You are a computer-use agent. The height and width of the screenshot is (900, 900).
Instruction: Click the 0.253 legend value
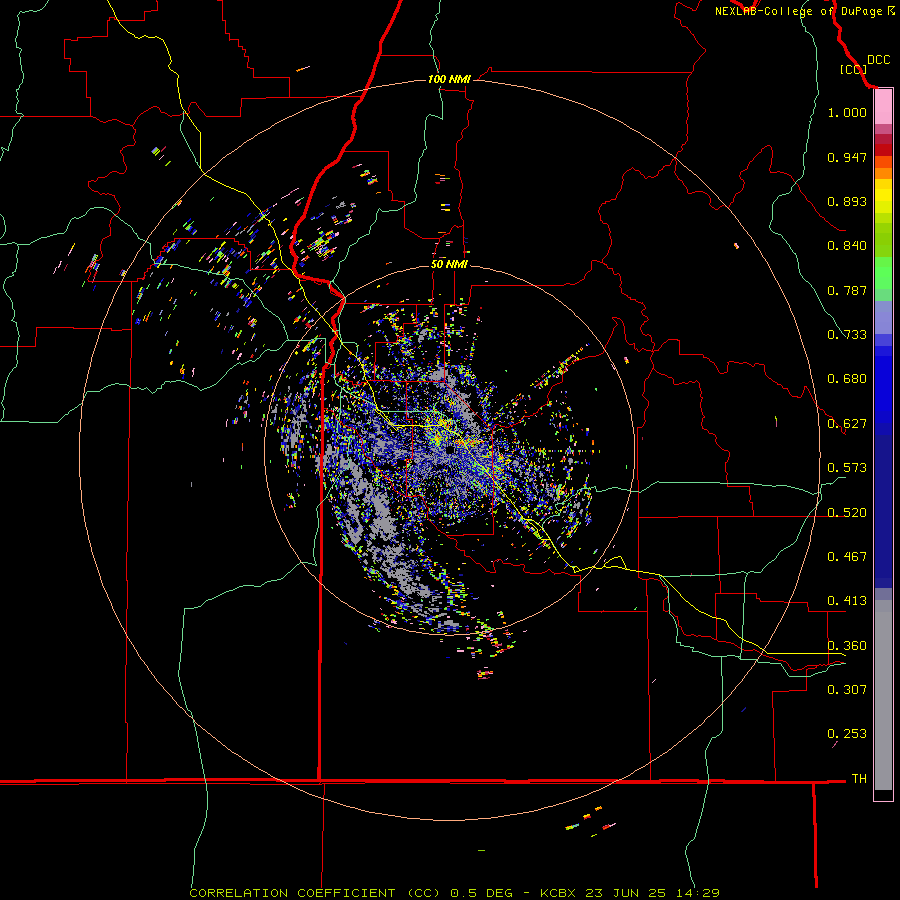[847, 734]
